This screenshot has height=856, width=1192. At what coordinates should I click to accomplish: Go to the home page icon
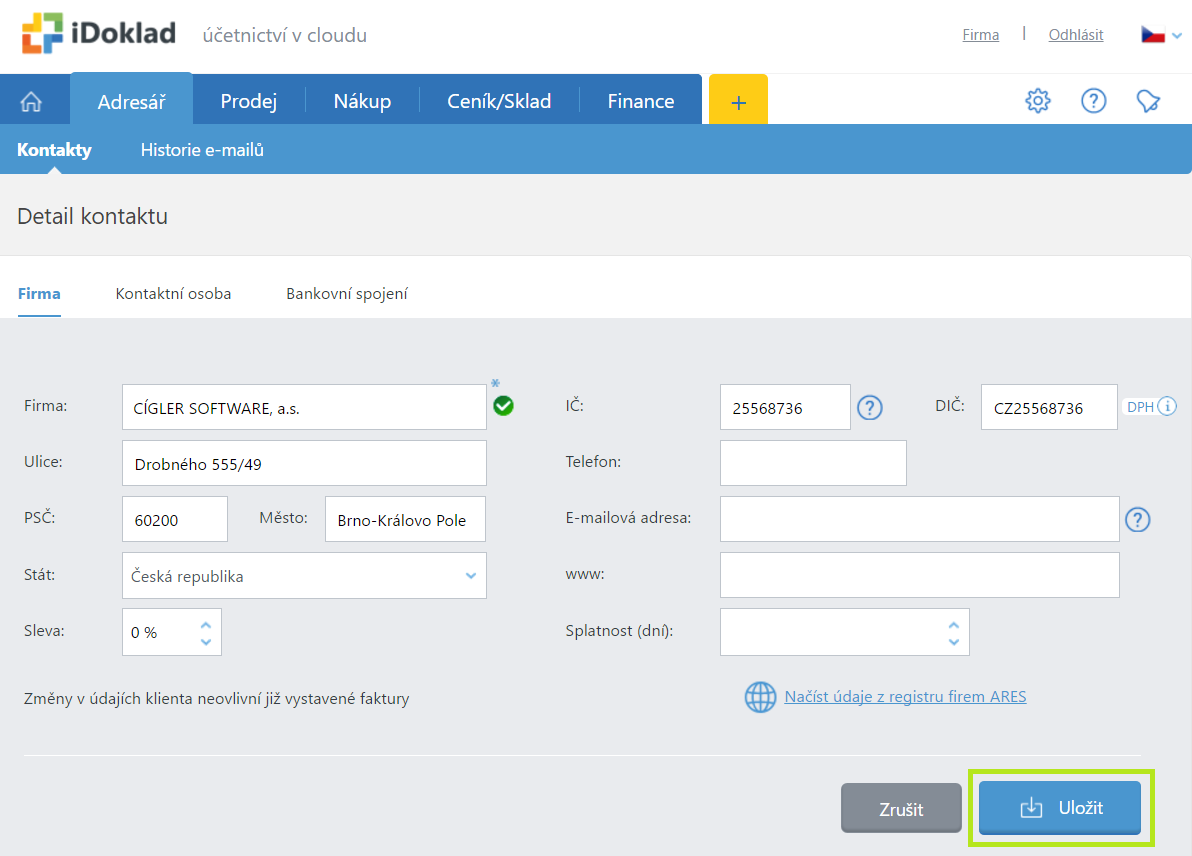31,101
